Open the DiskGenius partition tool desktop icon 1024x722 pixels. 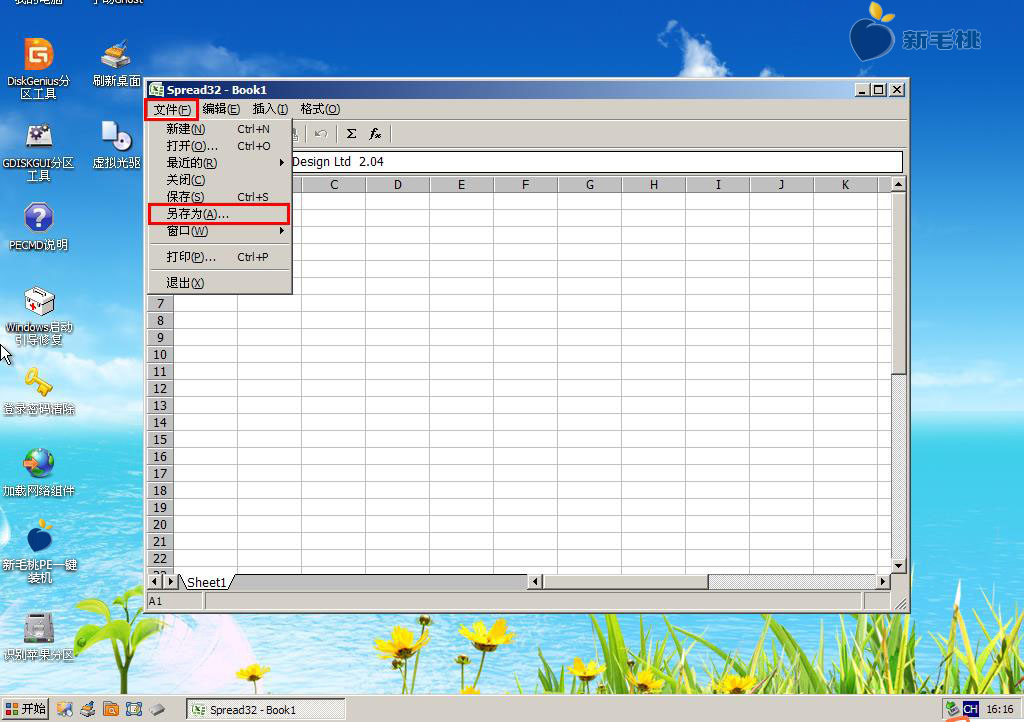pos(39,68)
